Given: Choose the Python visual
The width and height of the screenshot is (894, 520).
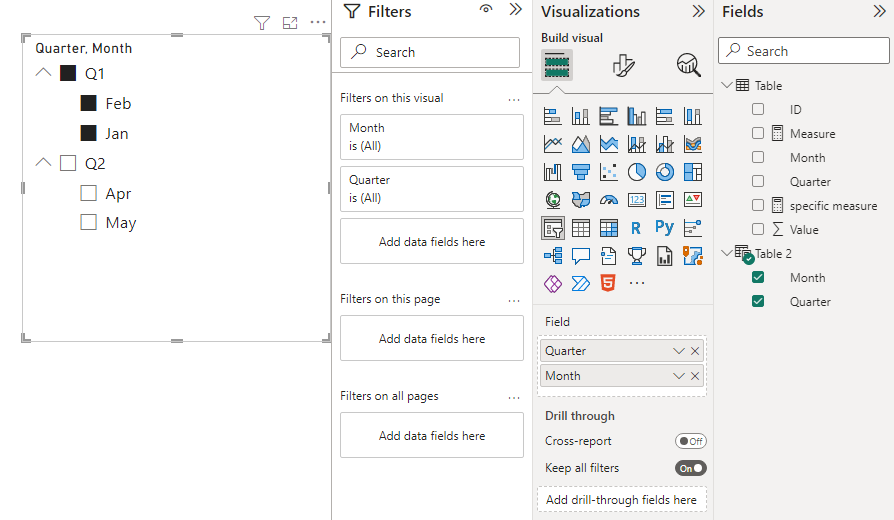Looking at the screenshot, I should (664, 228).
